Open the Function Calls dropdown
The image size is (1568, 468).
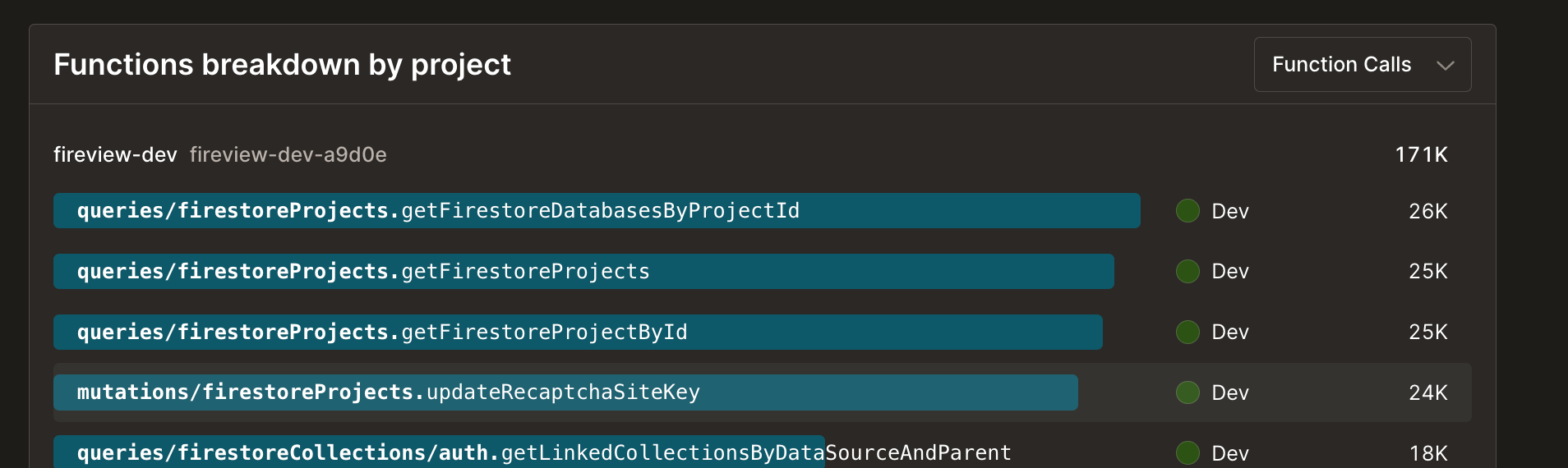(1361, 65)
